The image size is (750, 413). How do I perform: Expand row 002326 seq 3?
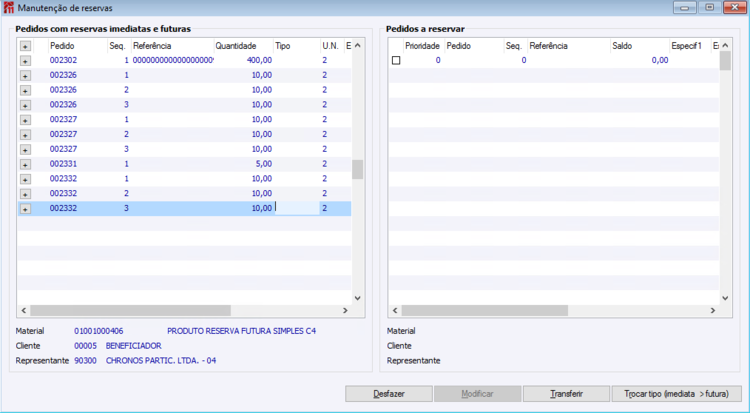(x=25, y=105)
